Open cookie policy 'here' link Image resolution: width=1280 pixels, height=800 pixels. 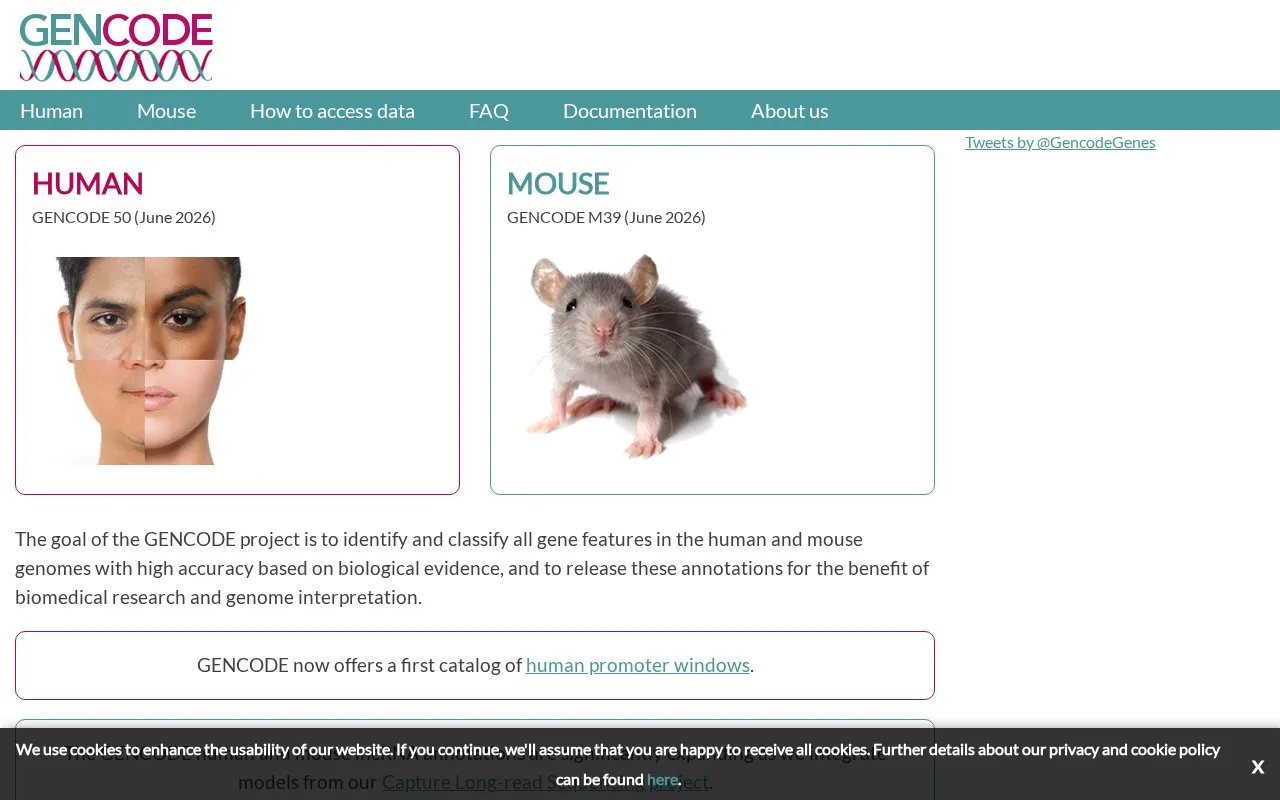coord(662,780)
